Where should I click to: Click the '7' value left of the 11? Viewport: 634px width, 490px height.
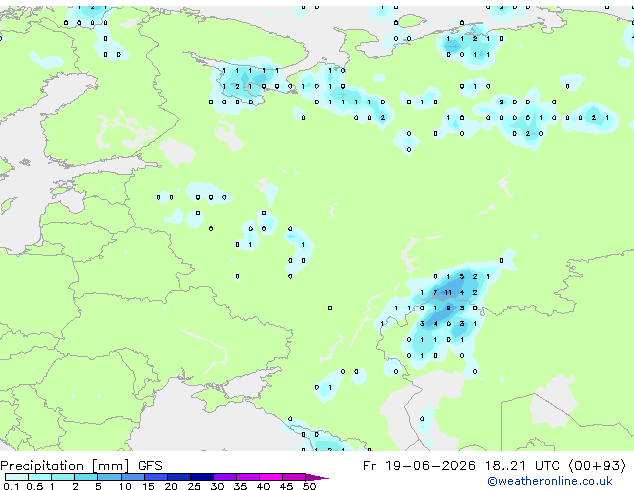435,292
